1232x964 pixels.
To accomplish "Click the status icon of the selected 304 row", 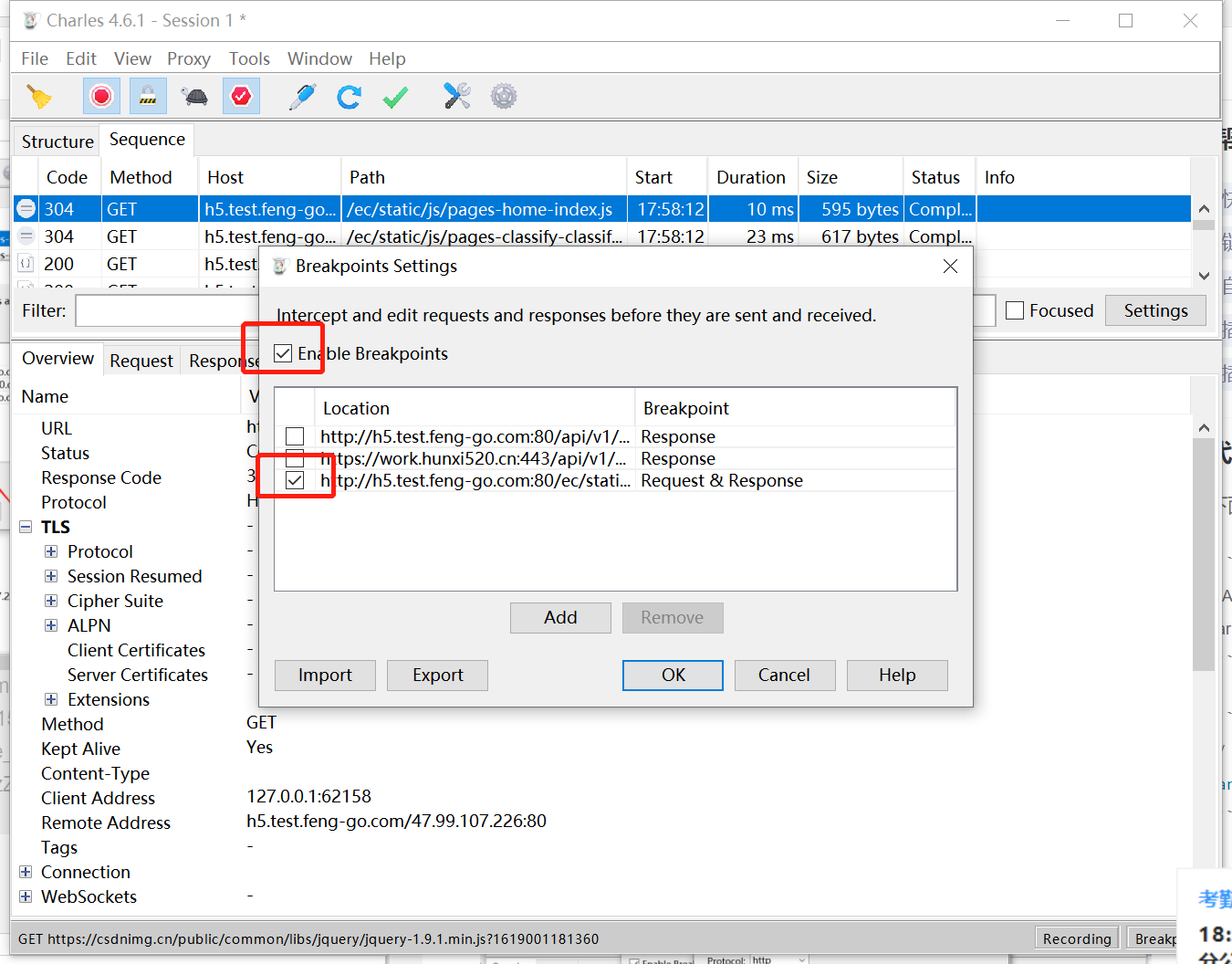I will tap(26, 209).
